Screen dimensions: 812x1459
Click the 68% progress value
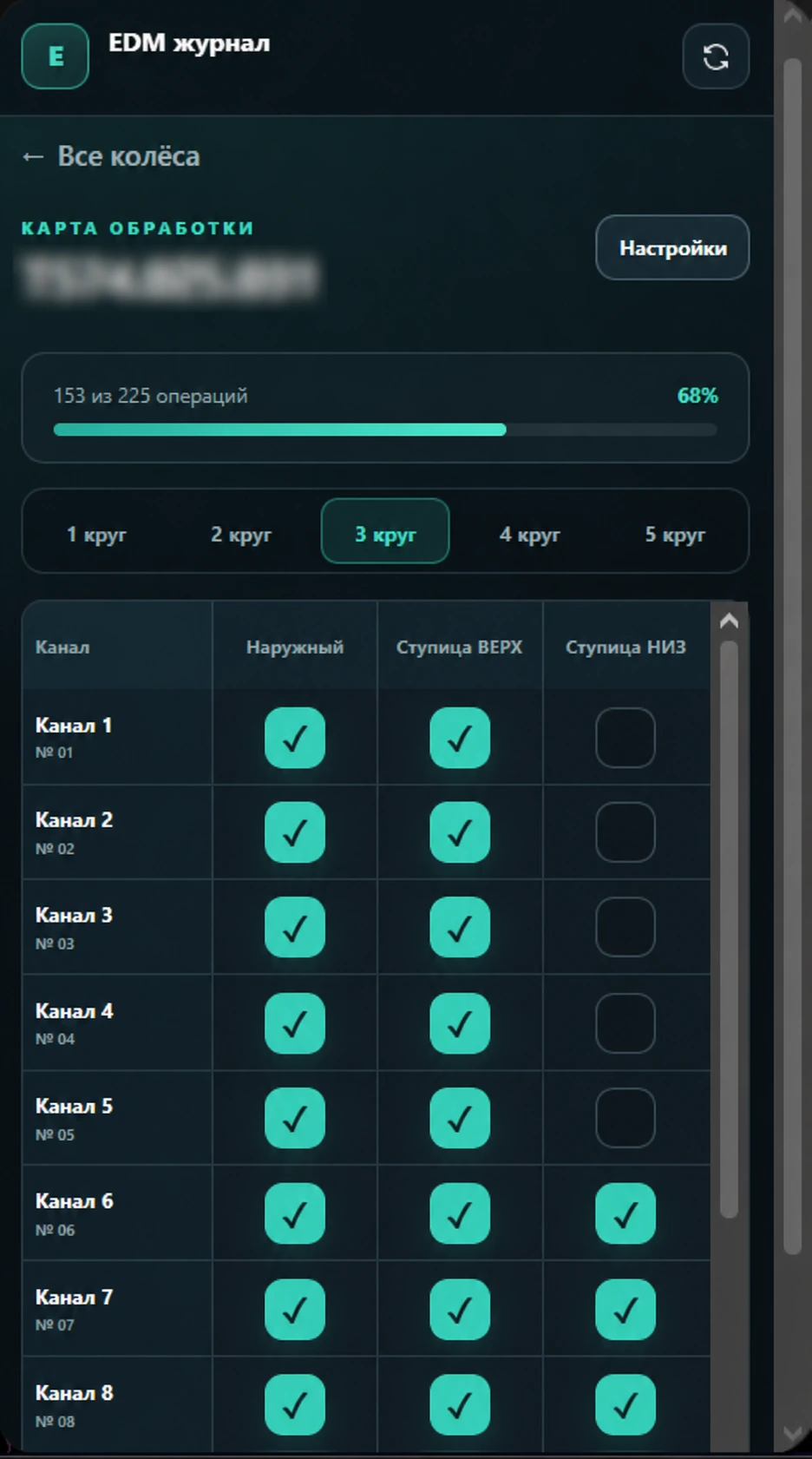click(697, 396)
